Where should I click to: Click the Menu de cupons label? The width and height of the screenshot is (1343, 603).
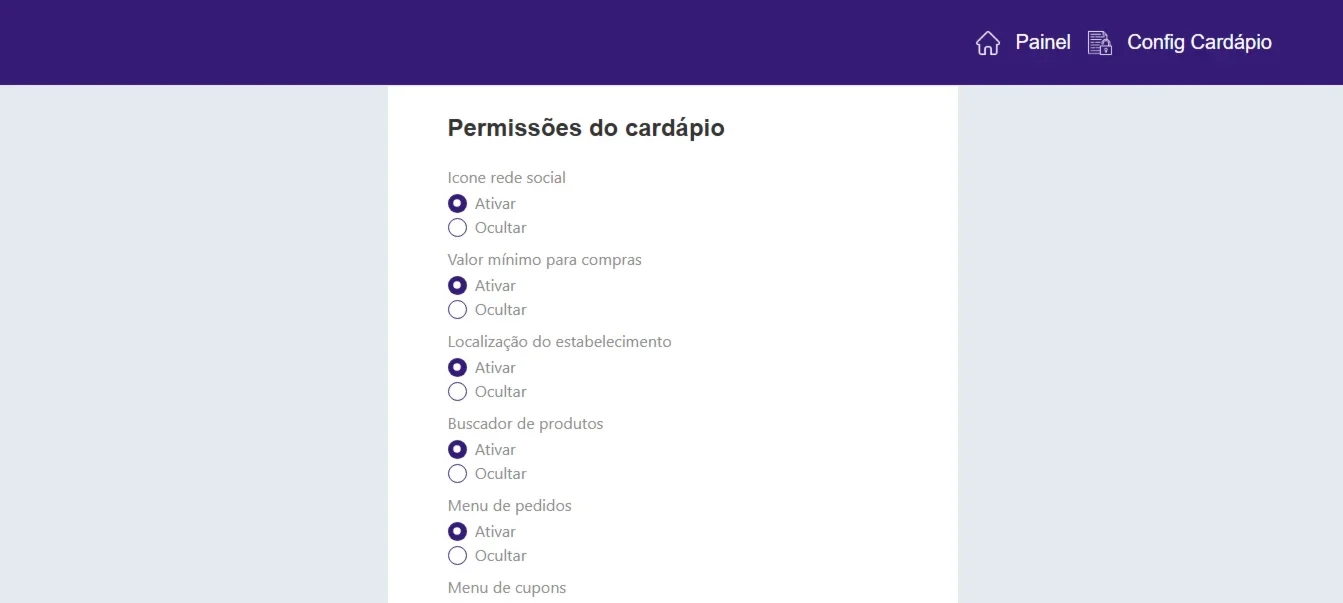pyautogui.click(x=507, y=588)
